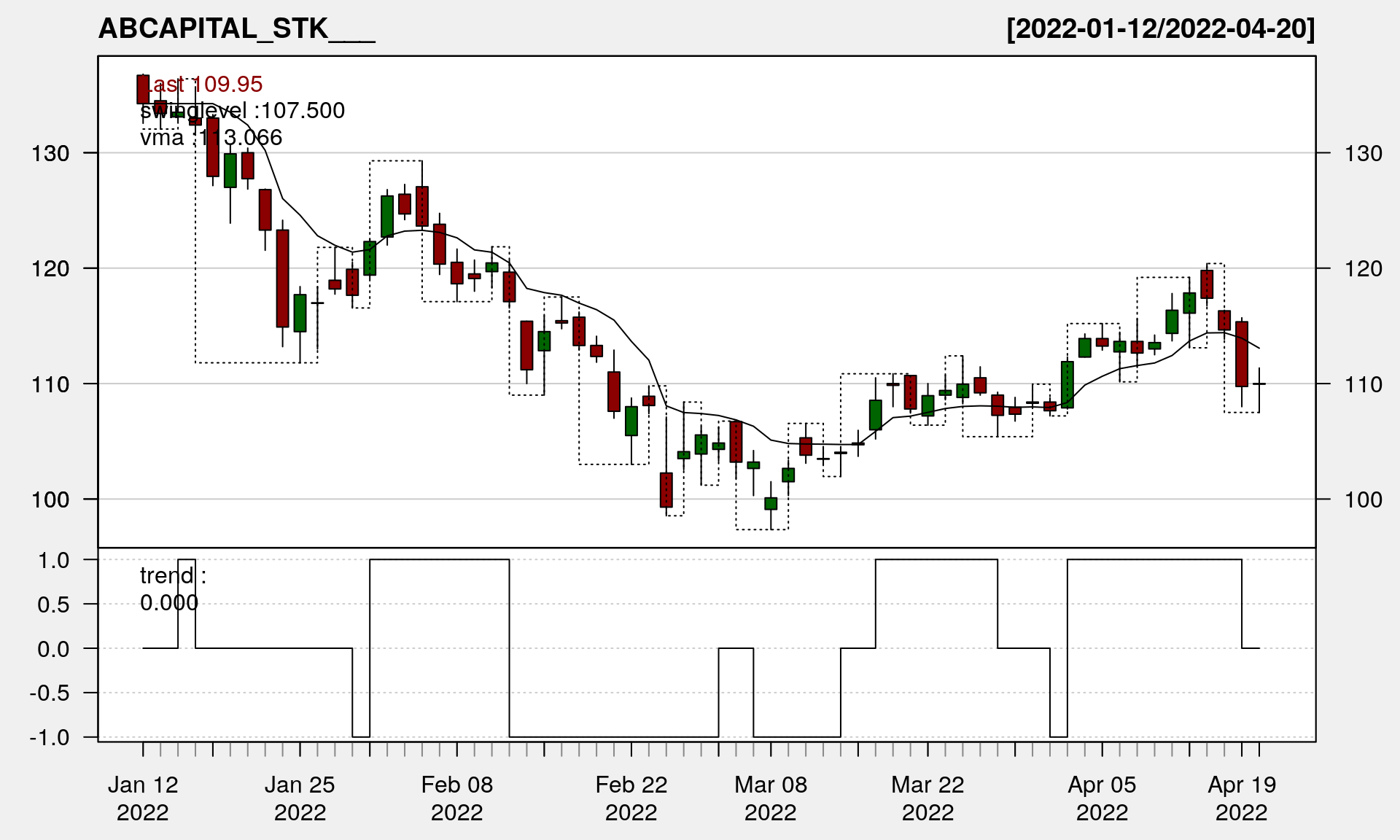Click the left axis 120 price label
This screenshot has width=1400, height=840.
coord(51,269)
